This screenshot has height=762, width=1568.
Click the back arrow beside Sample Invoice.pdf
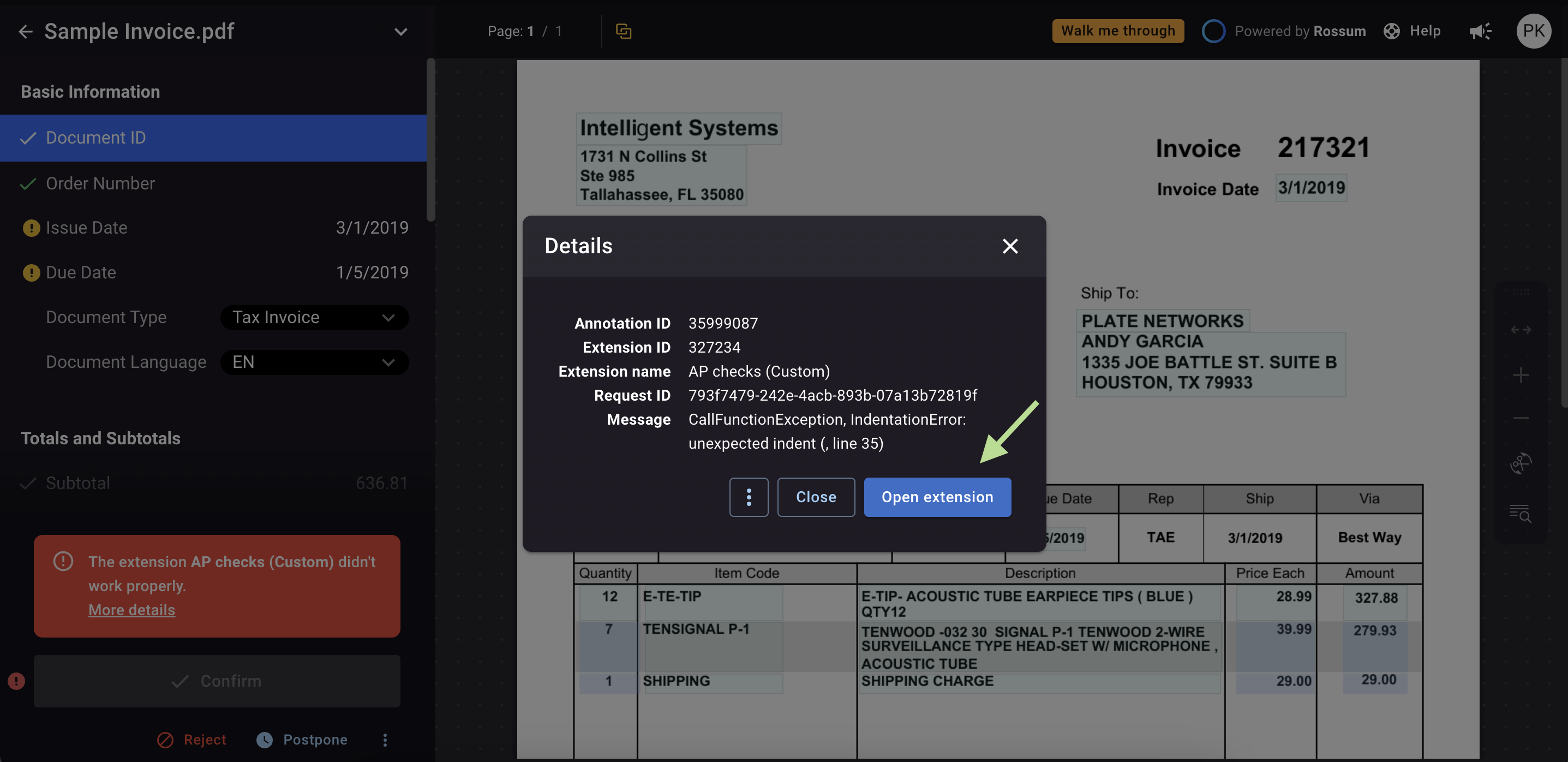25,31
